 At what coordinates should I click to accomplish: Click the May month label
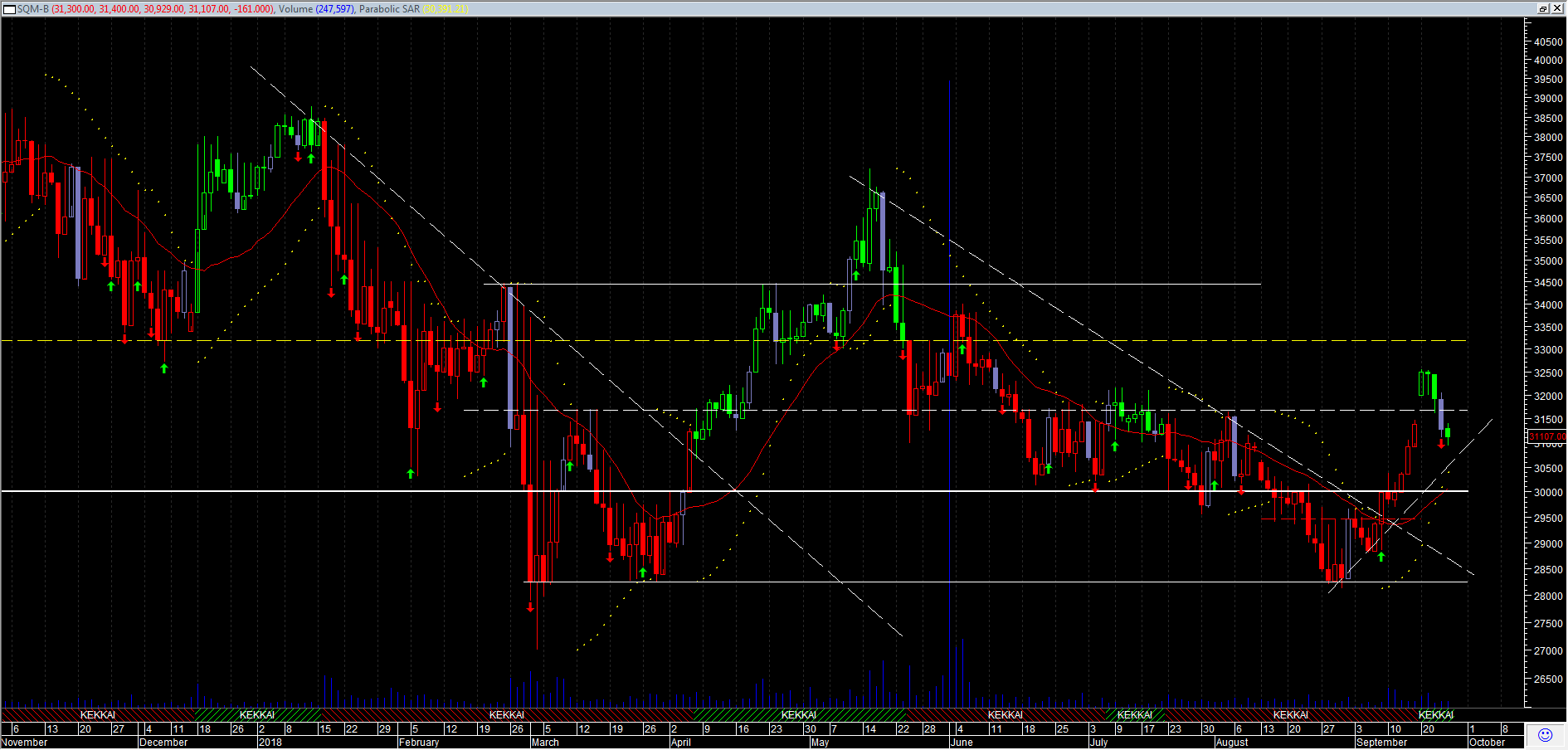[820, 743]
